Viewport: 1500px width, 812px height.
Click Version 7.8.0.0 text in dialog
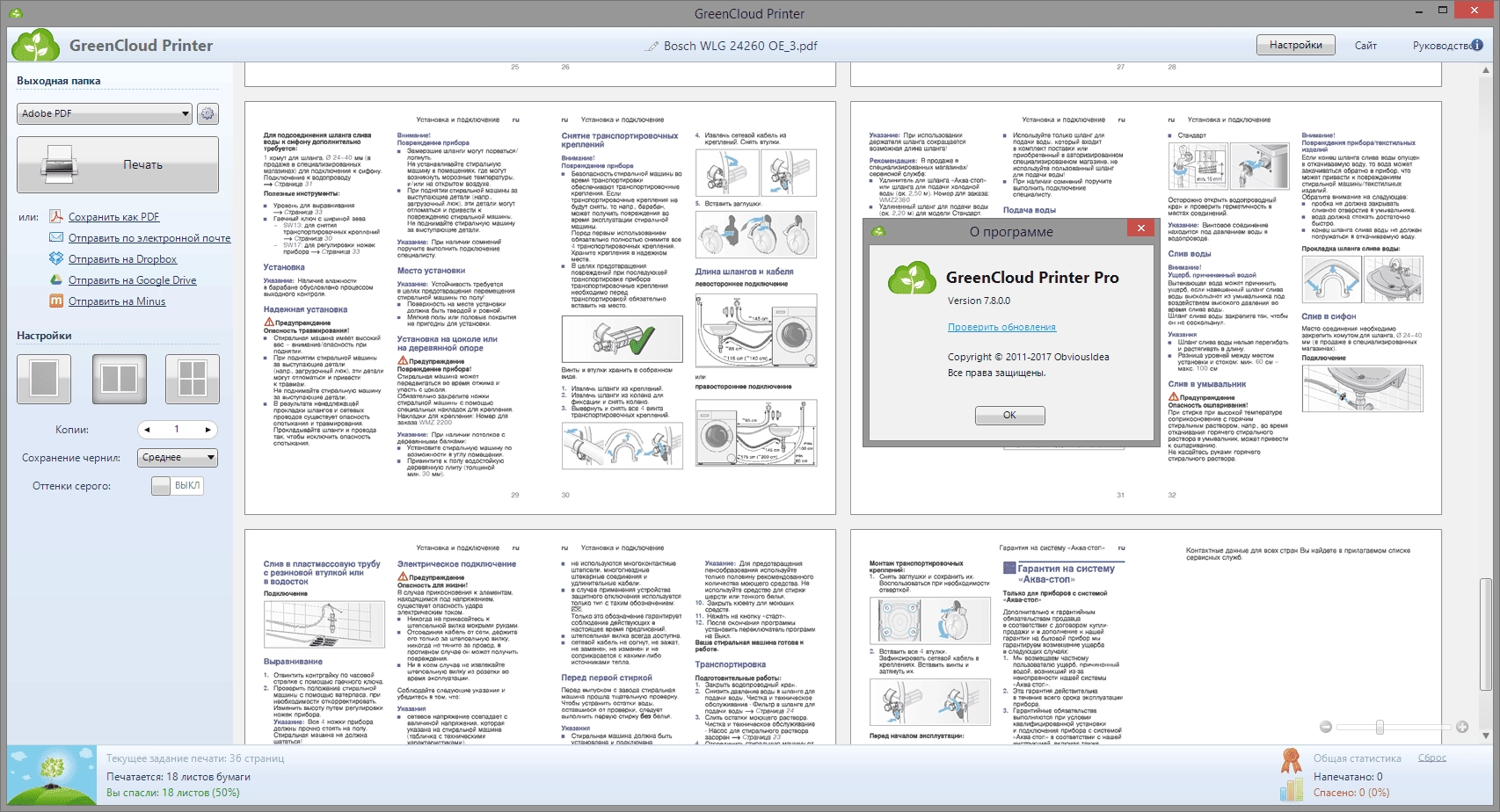tap(979, 301)
